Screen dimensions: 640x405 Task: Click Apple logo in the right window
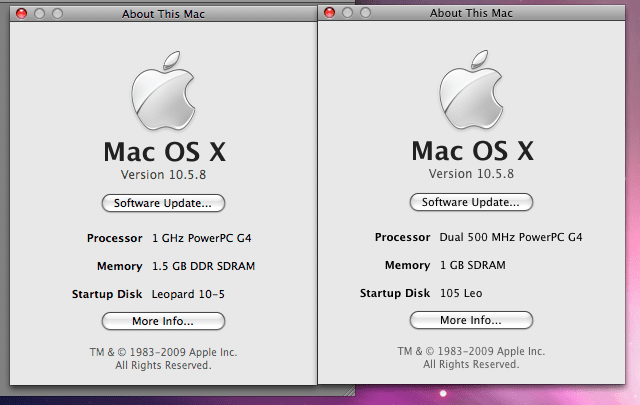[471, 90]
